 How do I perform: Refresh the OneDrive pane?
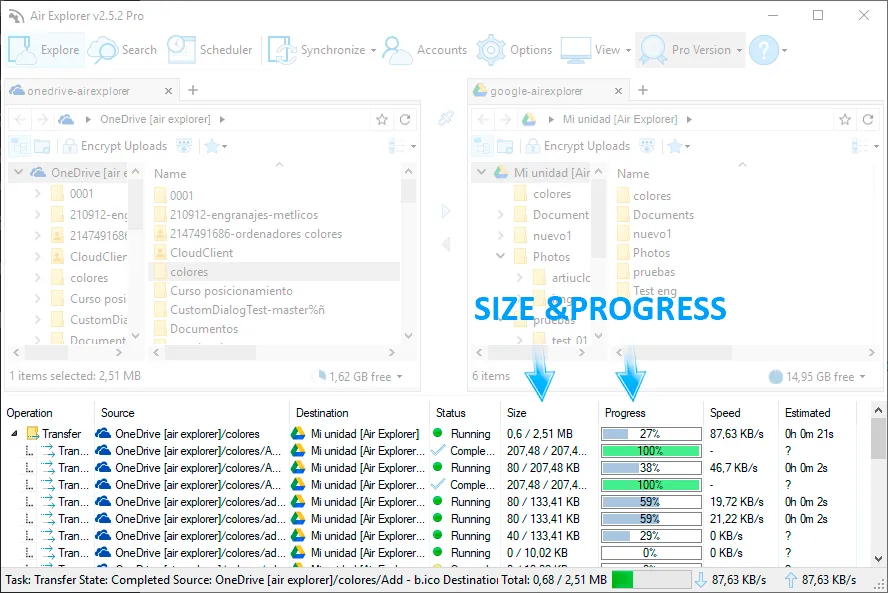405,120
